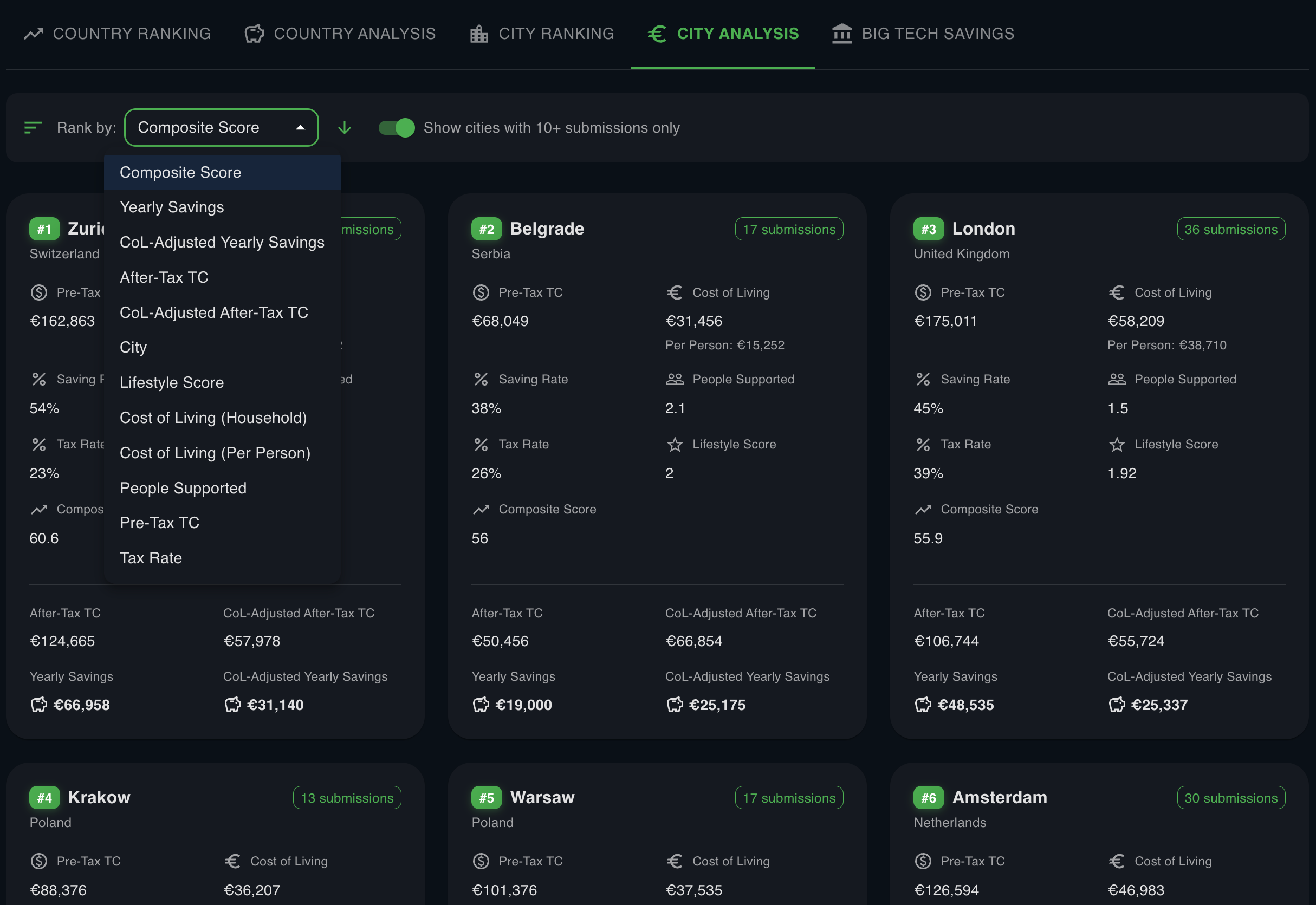Image resolution: width=1316 pixels, height=905 pixels.
Task: Click the bank building icon on Big Tech Savings
Action: click(x=842, y=34)
